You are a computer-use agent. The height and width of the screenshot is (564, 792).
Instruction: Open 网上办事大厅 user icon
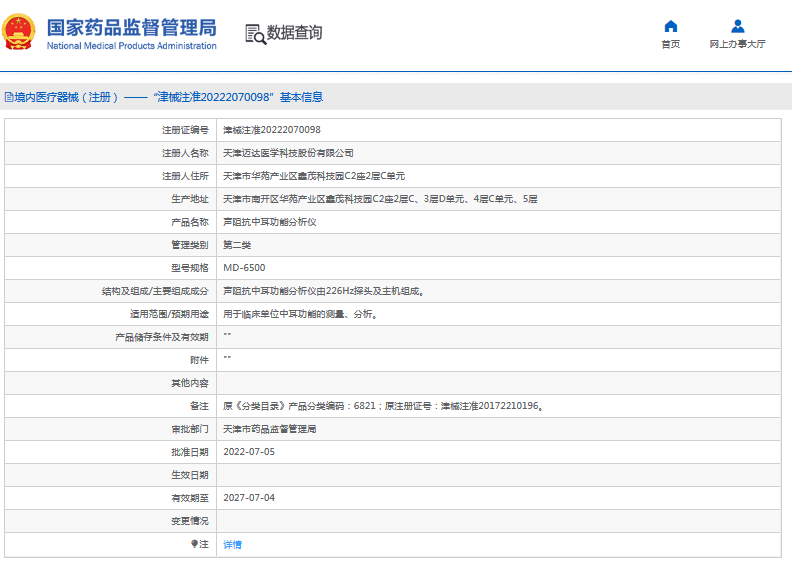coord(737,26)
